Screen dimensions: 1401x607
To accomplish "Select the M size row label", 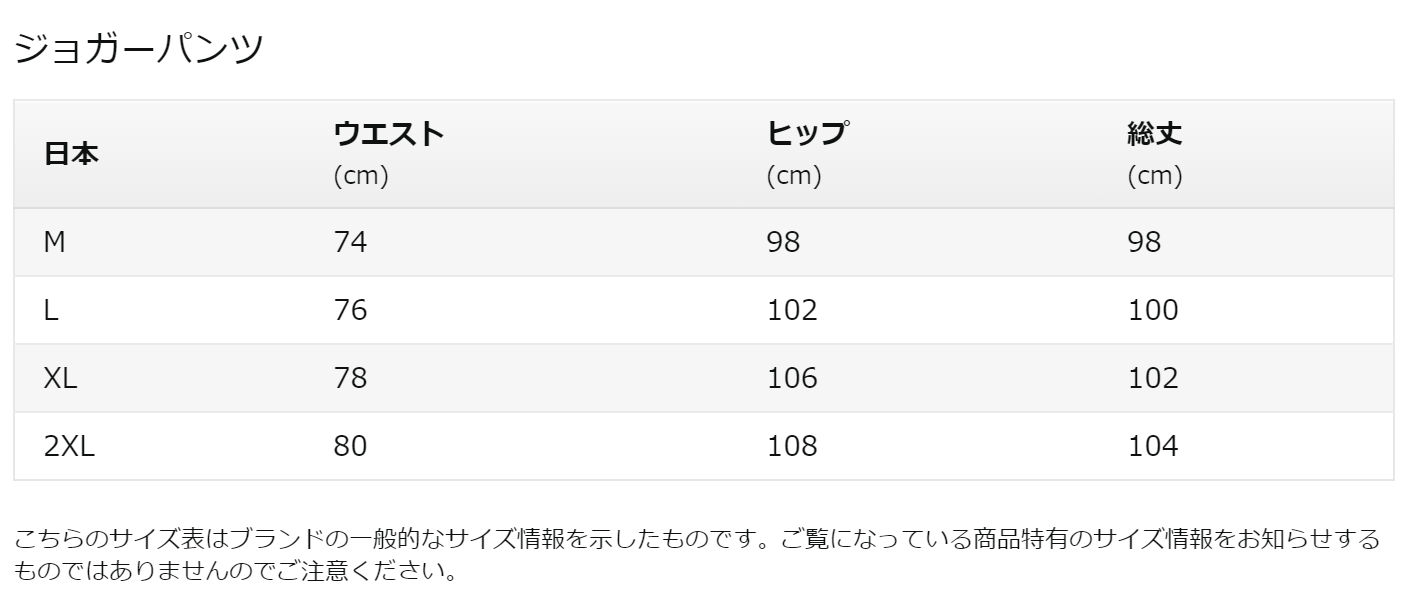I will 55,242.
